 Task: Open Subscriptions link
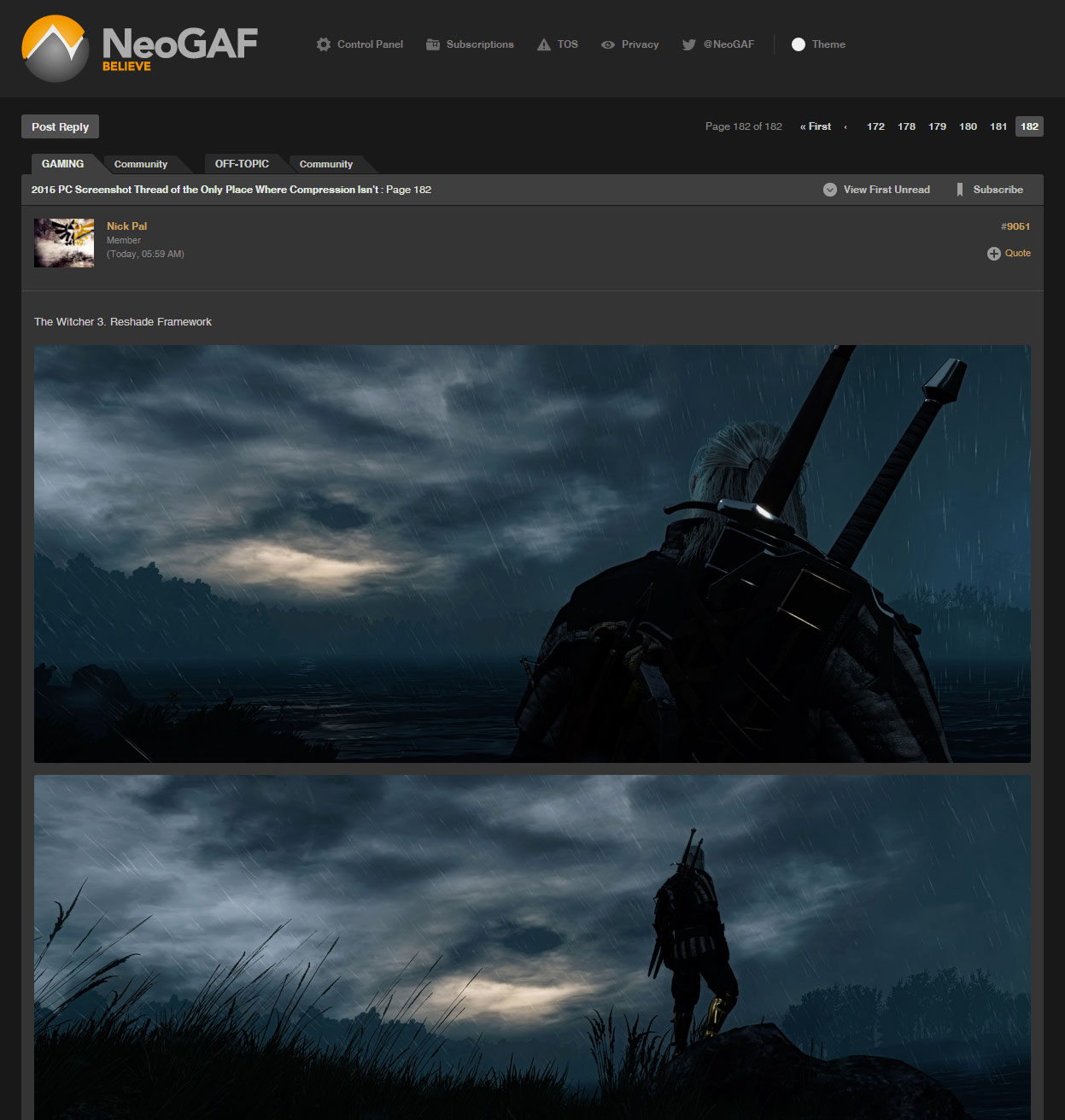coord(480,44)
